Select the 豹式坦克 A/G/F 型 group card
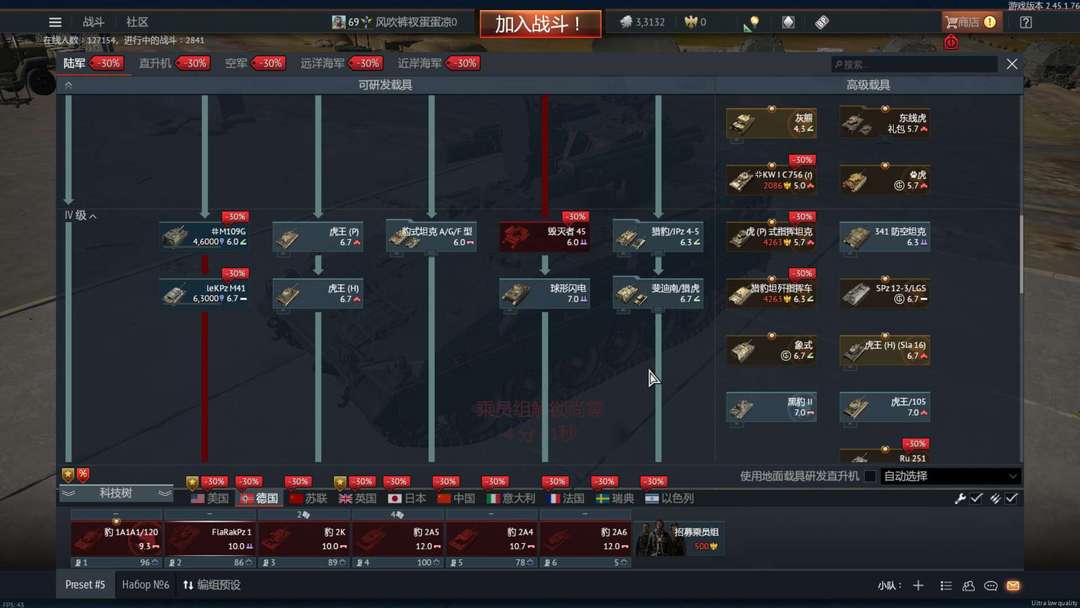Viewport: 1080px width, 608px height. point(431,236)
